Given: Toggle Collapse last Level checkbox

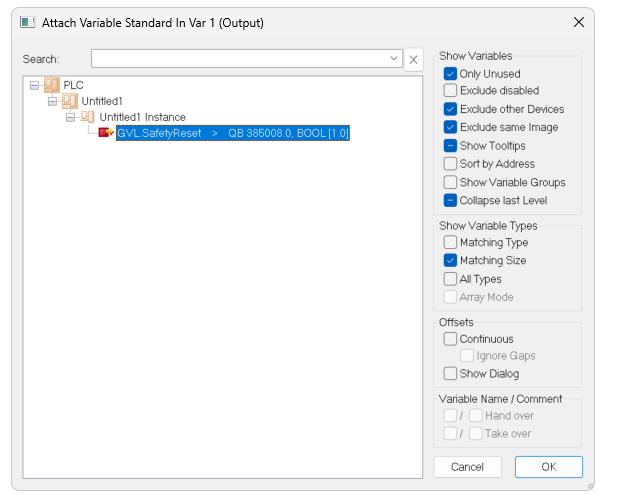Looking at the screenshot, I should click(450, 200).
